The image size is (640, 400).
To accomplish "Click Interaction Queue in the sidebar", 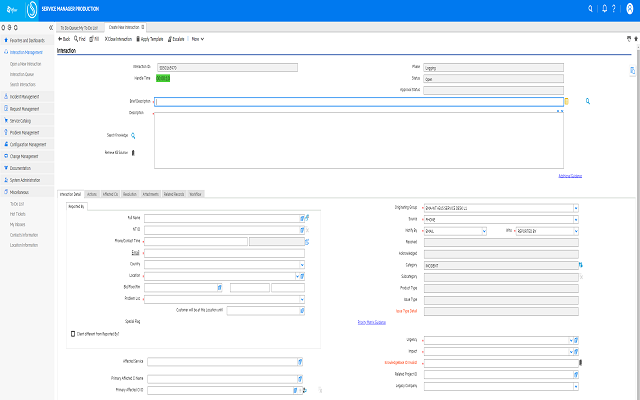I will [22, 74].
